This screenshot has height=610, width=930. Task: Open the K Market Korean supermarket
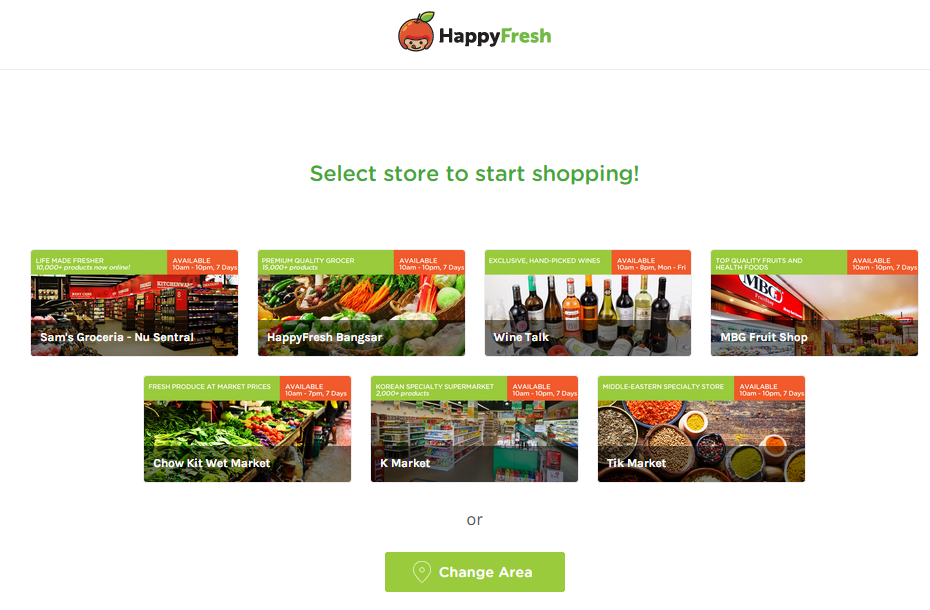click(474, 429)
